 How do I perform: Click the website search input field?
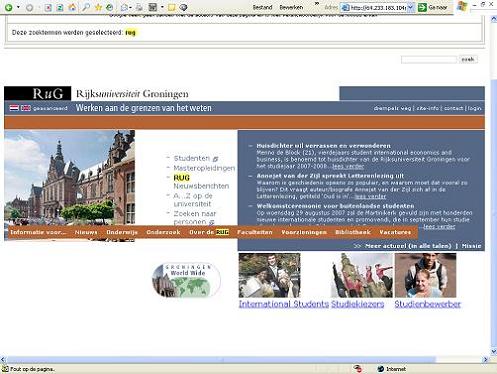(429, 60)
